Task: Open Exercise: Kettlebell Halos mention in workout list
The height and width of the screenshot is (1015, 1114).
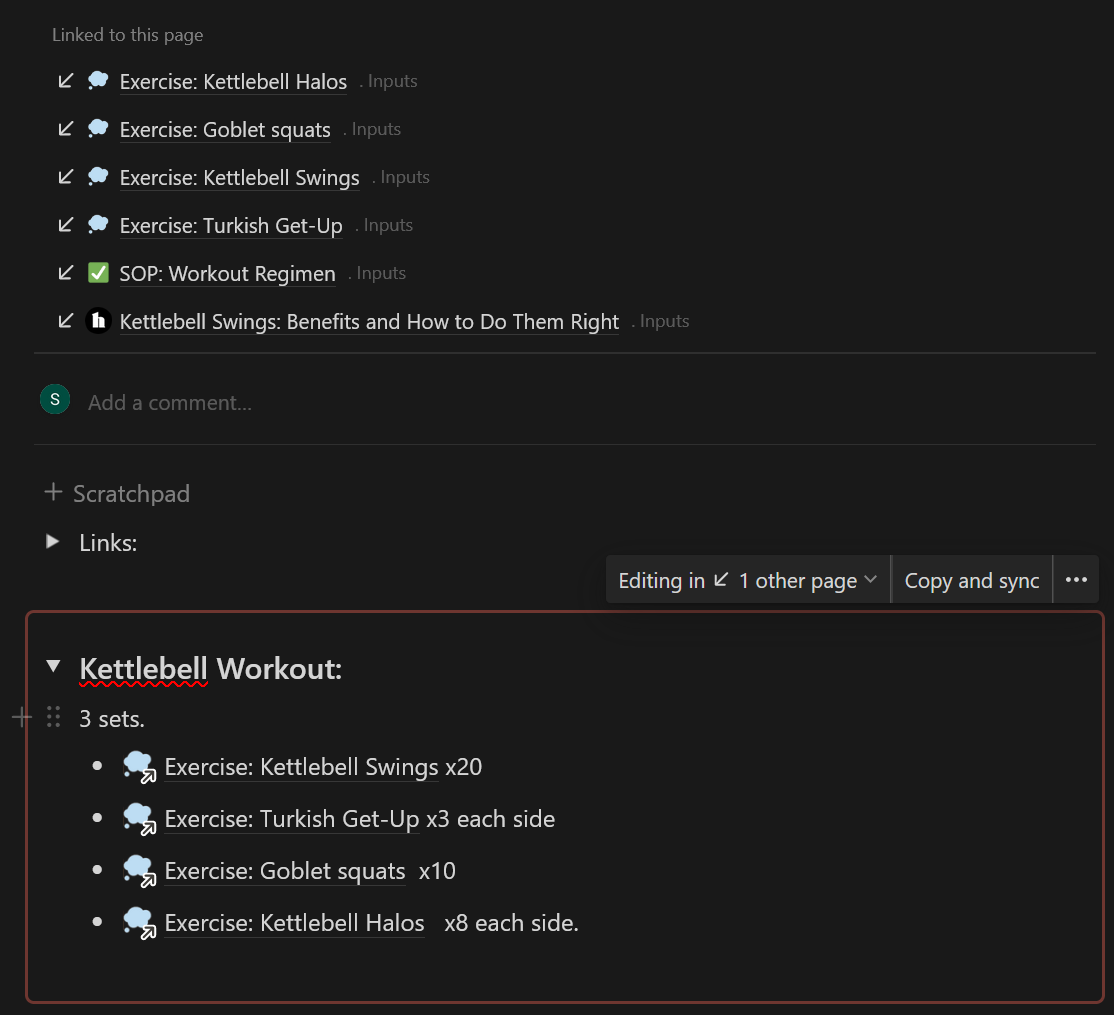Action: tap(294, 923)
